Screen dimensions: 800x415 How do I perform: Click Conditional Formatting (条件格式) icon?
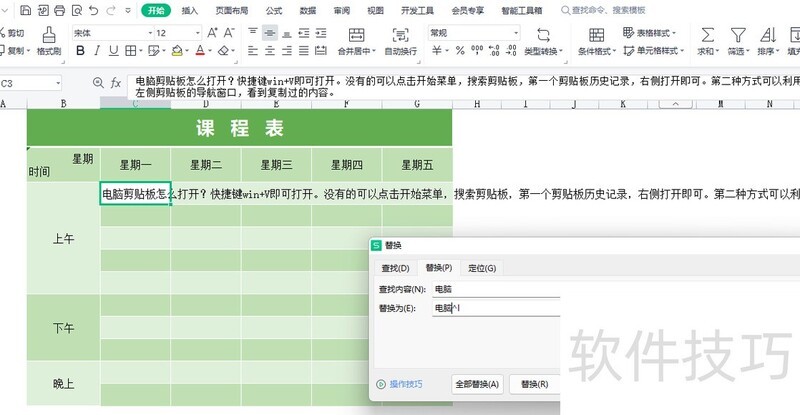point(596,35)
